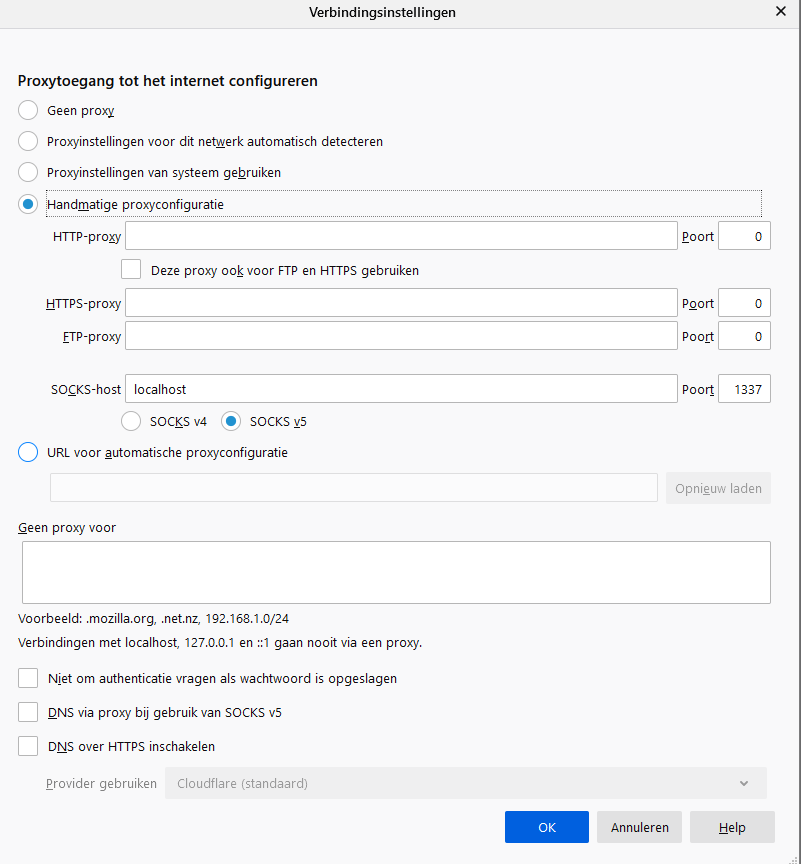Click the SOCKS port field showing 1337
This screenshot has height=864, width=801.
coord(744,389)
